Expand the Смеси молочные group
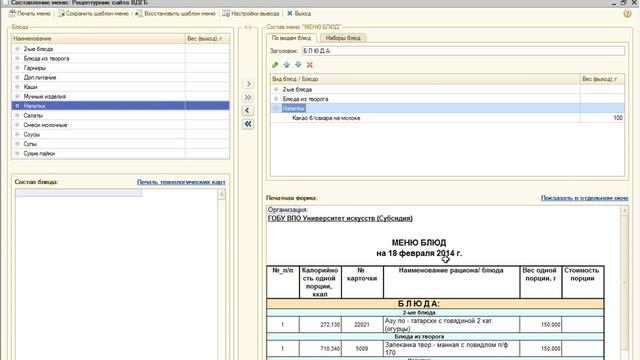The width and height of the screenshot is (640, 360). 17,125
